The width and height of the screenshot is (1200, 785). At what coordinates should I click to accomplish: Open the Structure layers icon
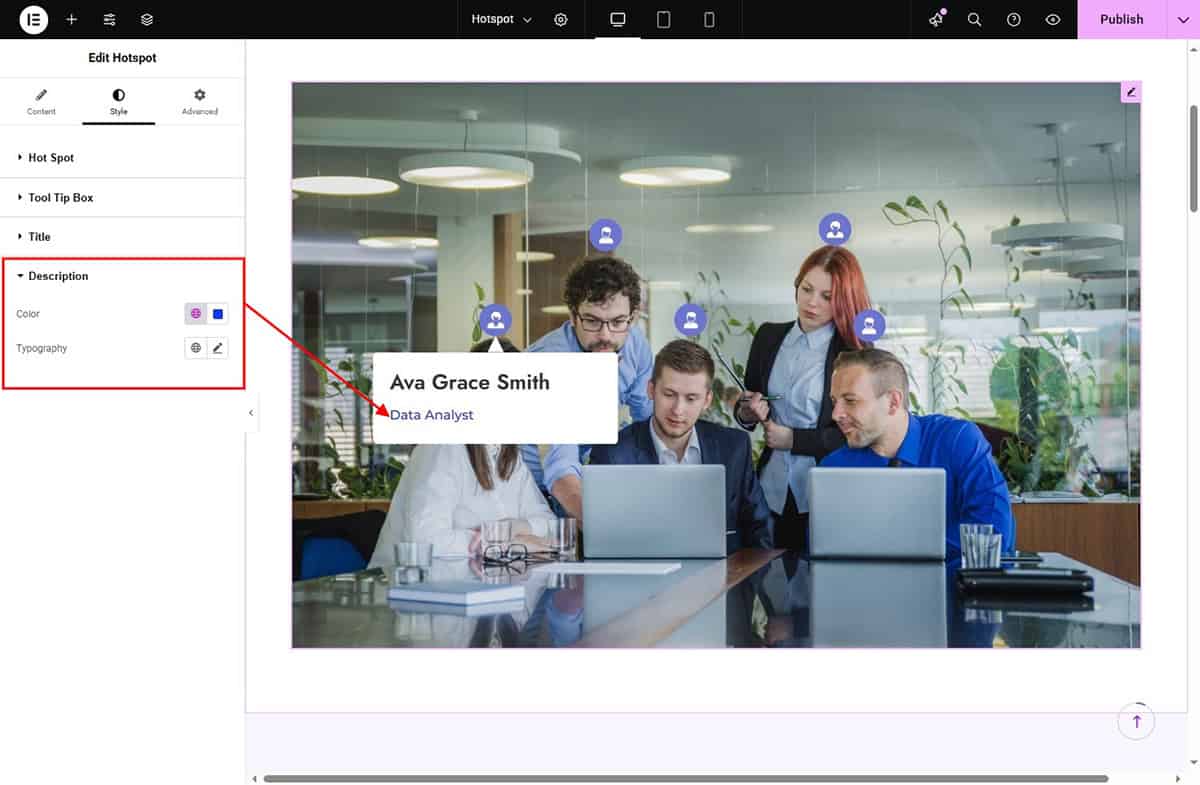point(147,19)
